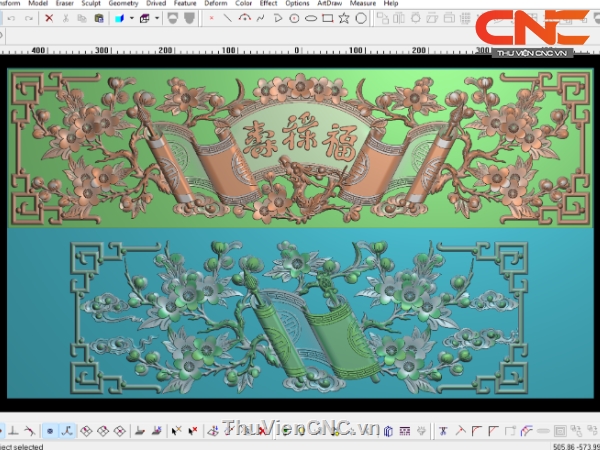The image size is (600, 450).
Task: Open the Measure menu
Action: pyautogui.click(x=364, y=4)
